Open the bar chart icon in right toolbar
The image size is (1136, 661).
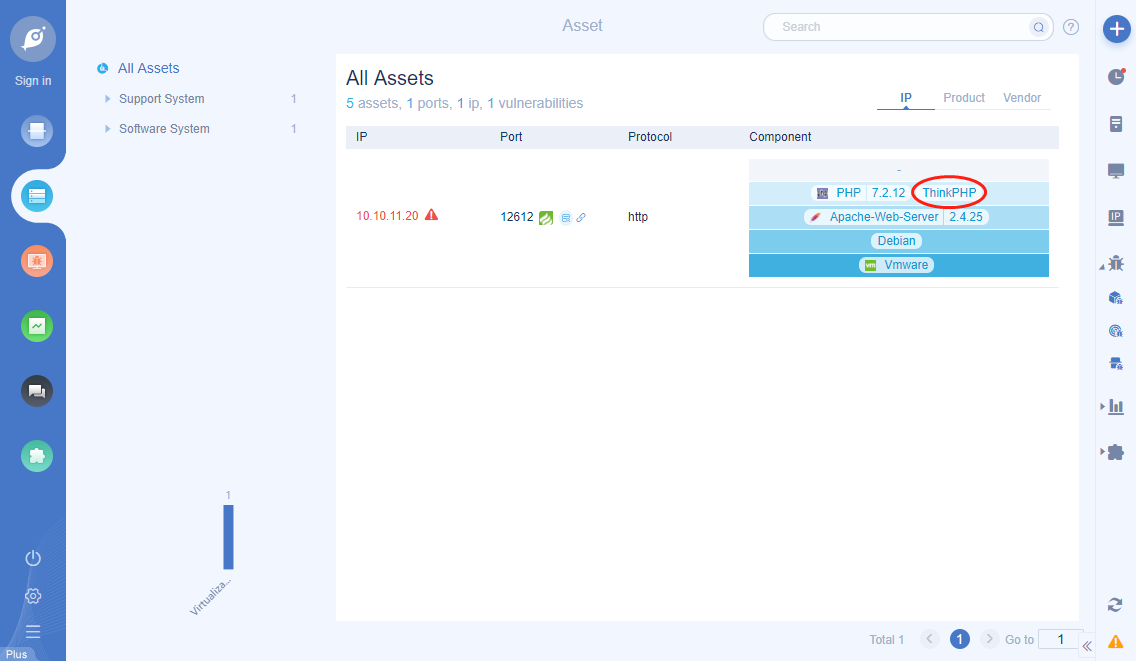coord(1116,407)
